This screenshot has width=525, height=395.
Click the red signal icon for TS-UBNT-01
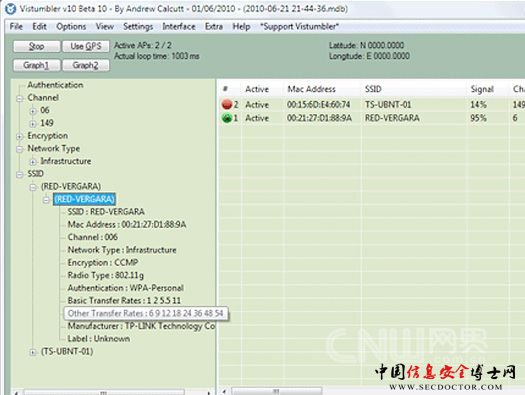click(x=227, y=104)
